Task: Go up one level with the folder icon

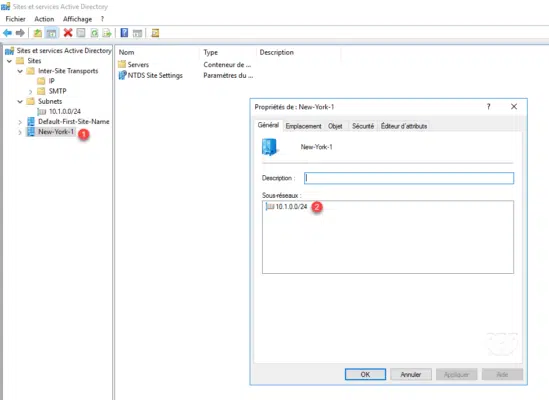Action: point(37,33)
